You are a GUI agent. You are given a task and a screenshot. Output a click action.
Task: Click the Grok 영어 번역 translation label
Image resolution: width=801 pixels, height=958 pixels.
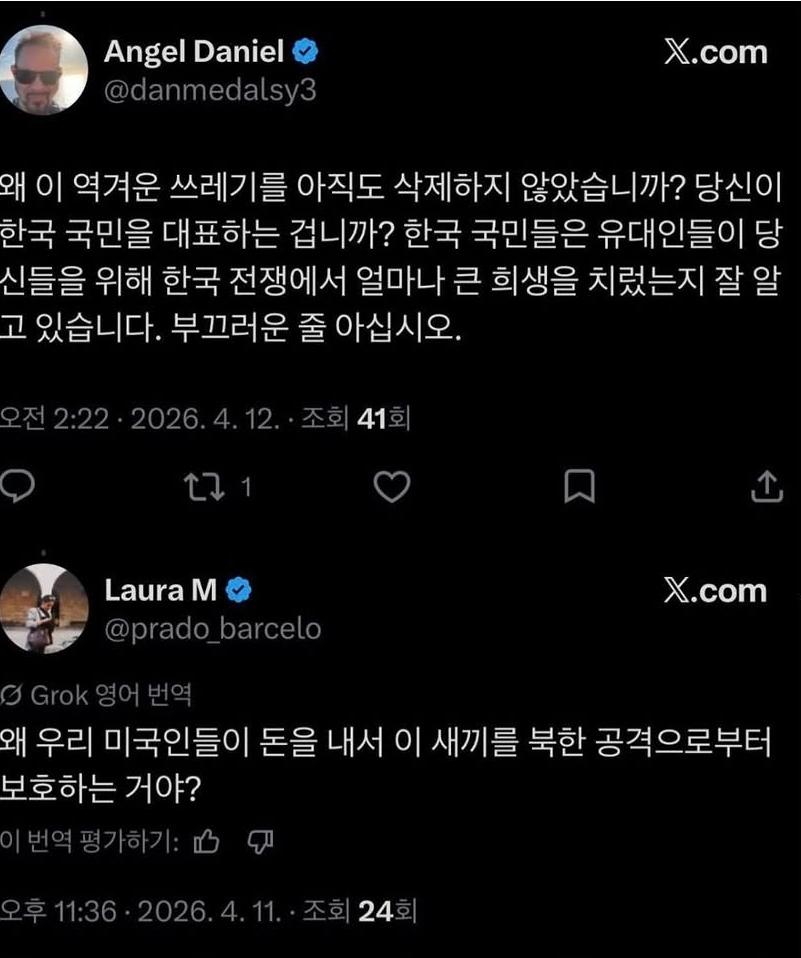[x=96, y=693]
